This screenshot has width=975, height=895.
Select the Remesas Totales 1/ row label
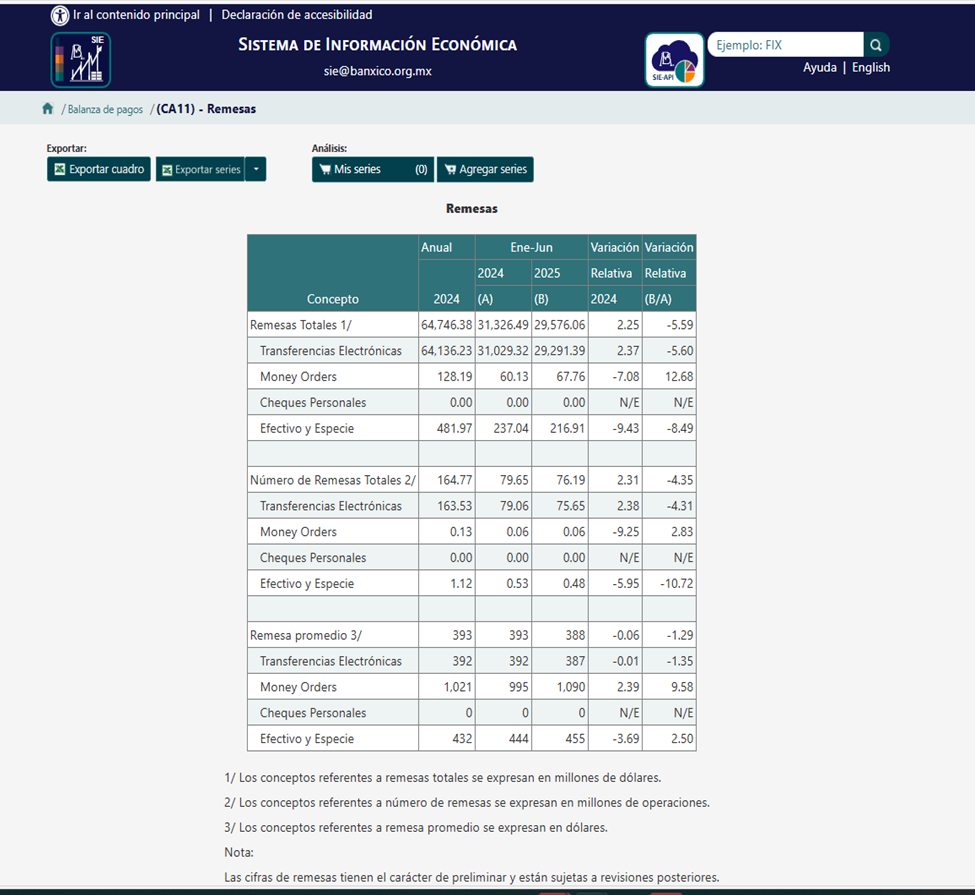coord(301,325)
